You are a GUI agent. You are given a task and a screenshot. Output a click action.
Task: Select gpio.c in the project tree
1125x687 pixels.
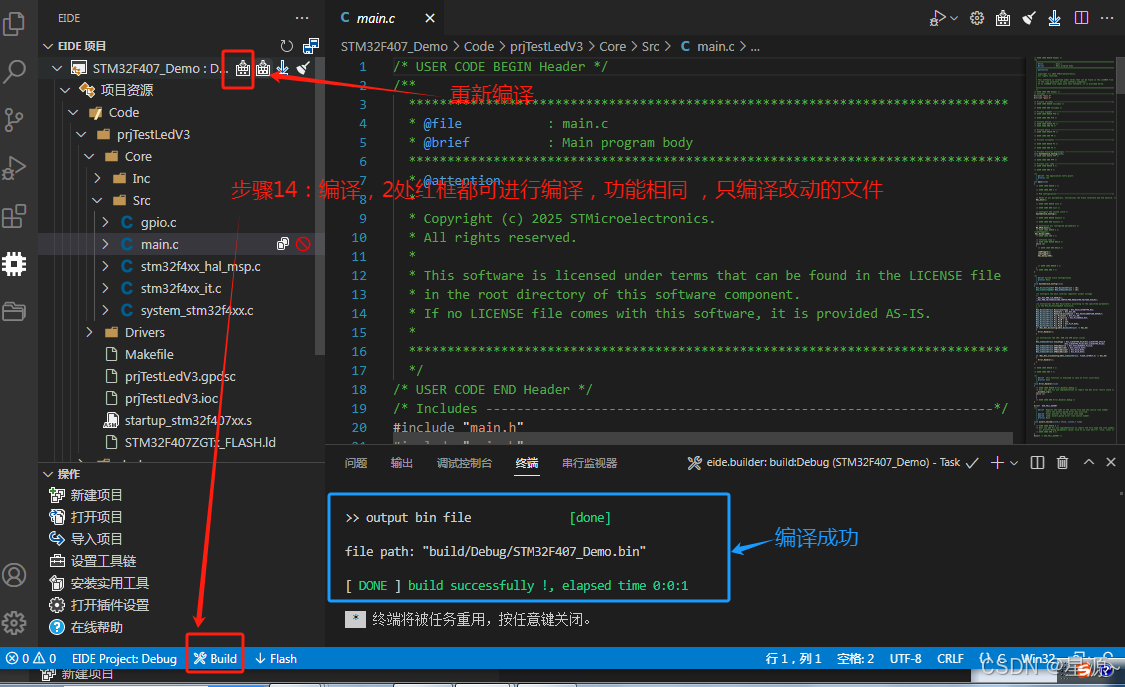[159, 222]
